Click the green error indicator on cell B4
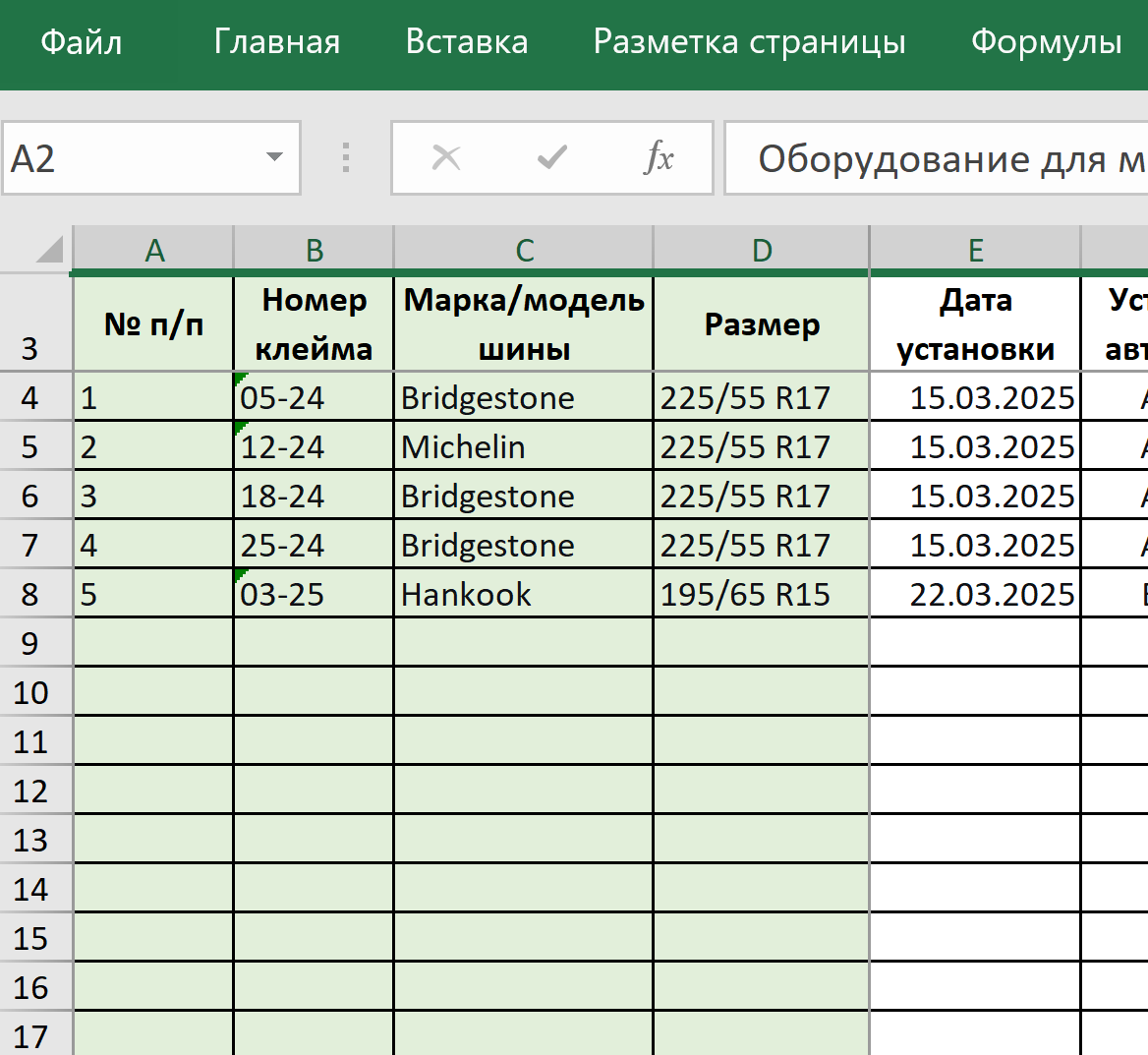The width and height of the screenshot is (1148, 1055). pyautogui.click(x=239, y=381)
